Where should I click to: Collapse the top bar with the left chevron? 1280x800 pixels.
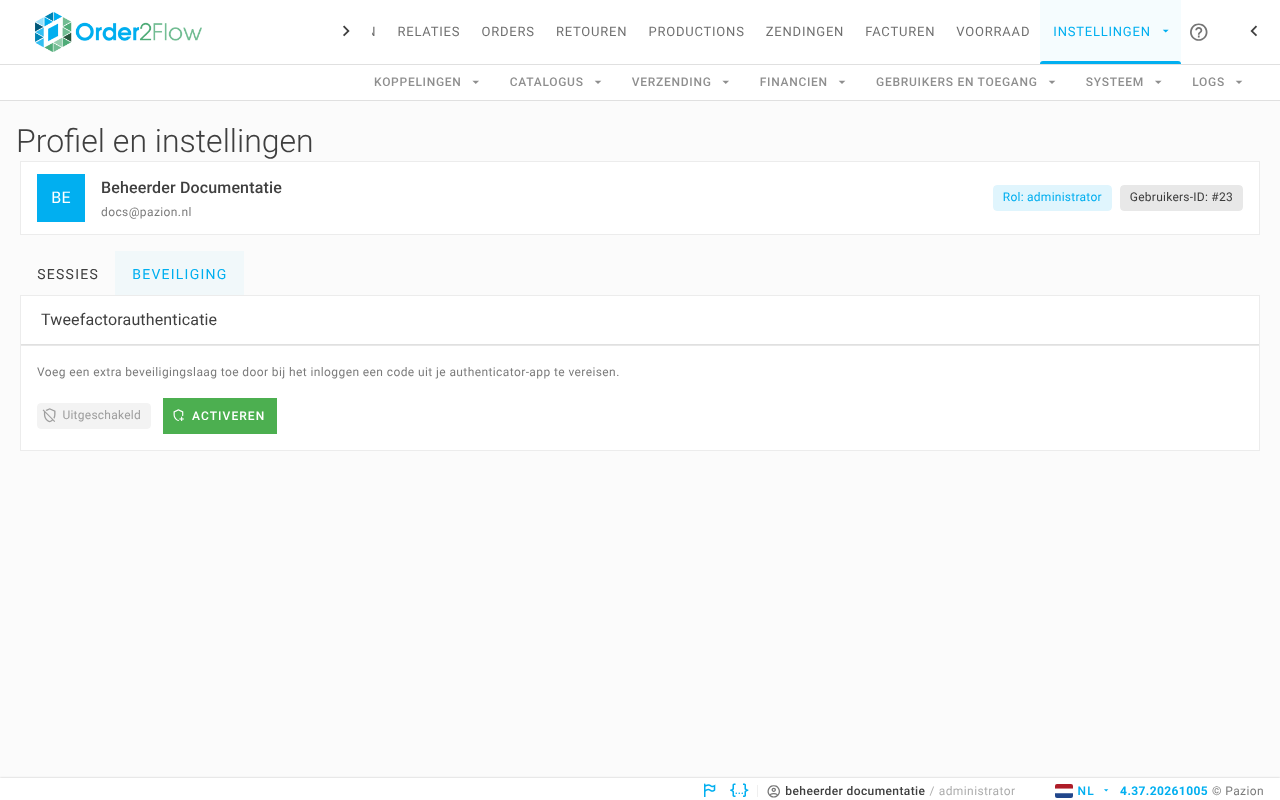pos(1254,31)
